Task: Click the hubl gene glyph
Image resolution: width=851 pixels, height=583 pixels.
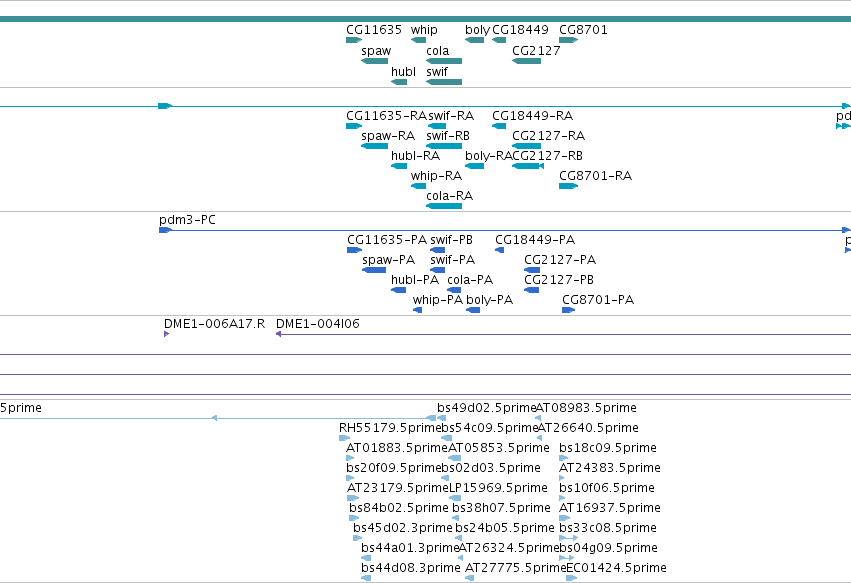Action: coord(399,82)
